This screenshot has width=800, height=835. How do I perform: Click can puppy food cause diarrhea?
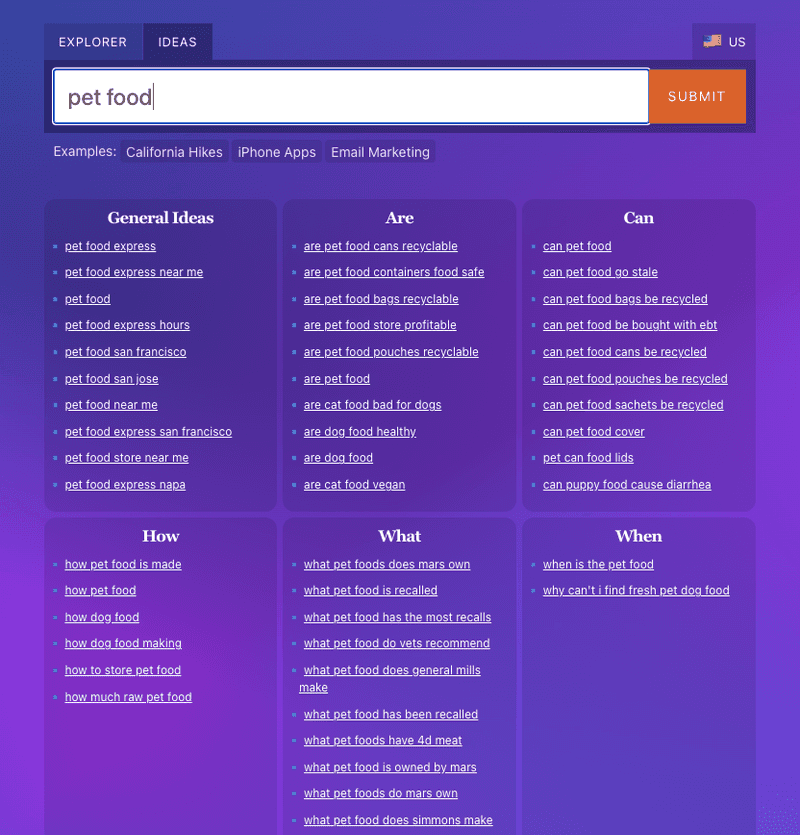[x=627, y=485]
